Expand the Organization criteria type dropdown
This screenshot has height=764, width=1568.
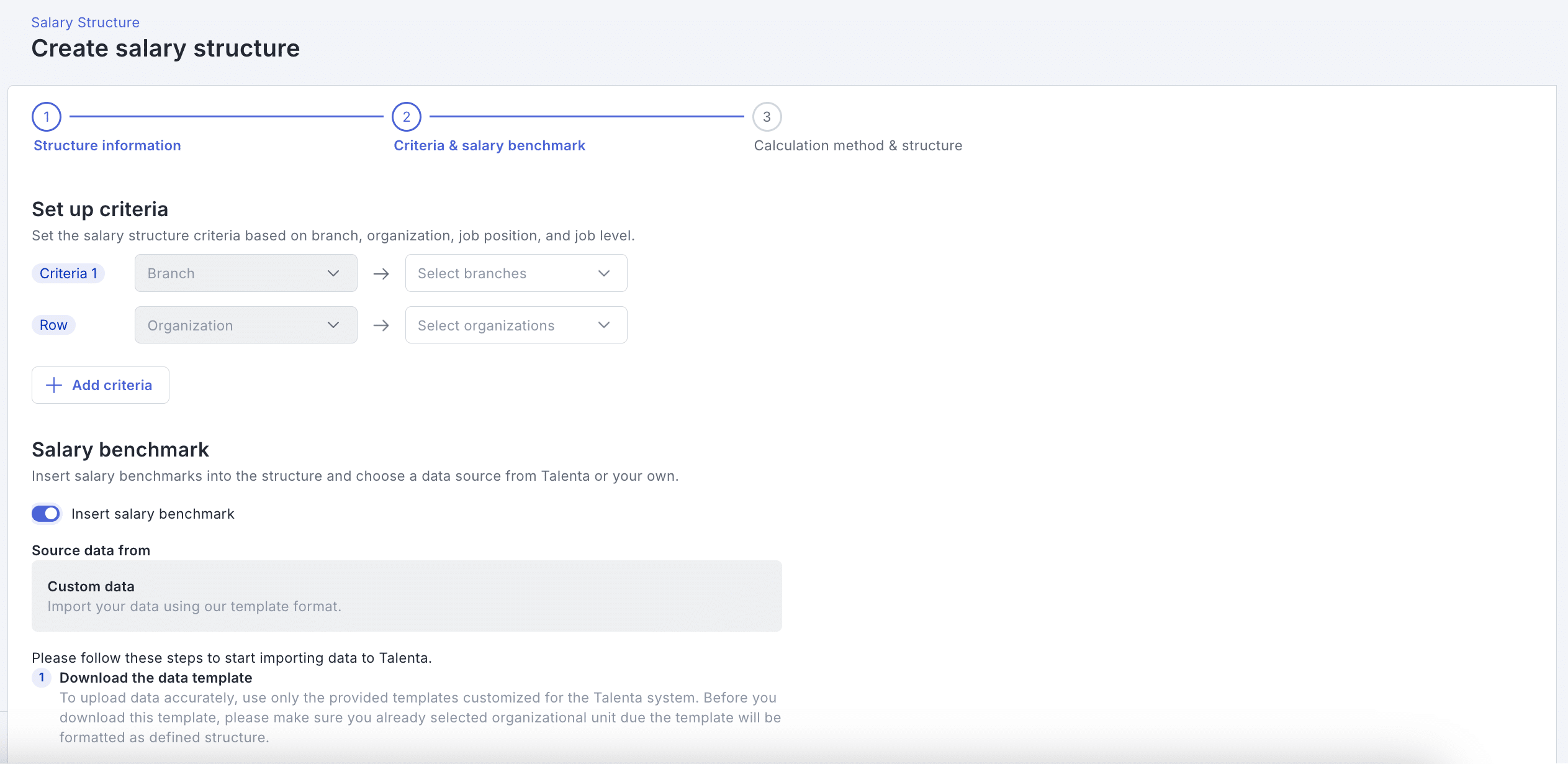pos(245,325)
